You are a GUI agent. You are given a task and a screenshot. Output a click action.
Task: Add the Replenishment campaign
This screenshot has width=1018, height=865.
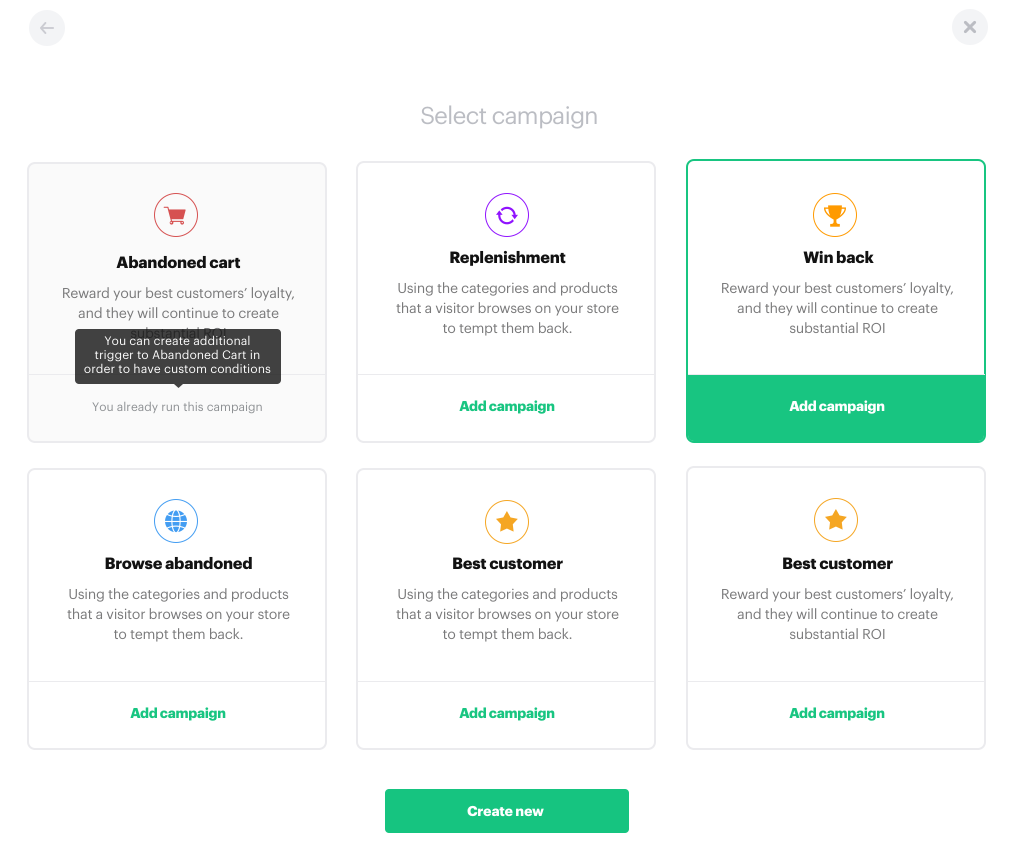(x=507, y=406)
